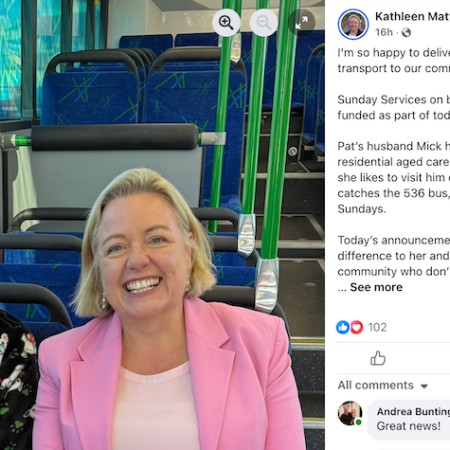View the 102 reactions count
The height and width of the screenshot is (450, 450).
pyautogui.click(x=377, y=327)
